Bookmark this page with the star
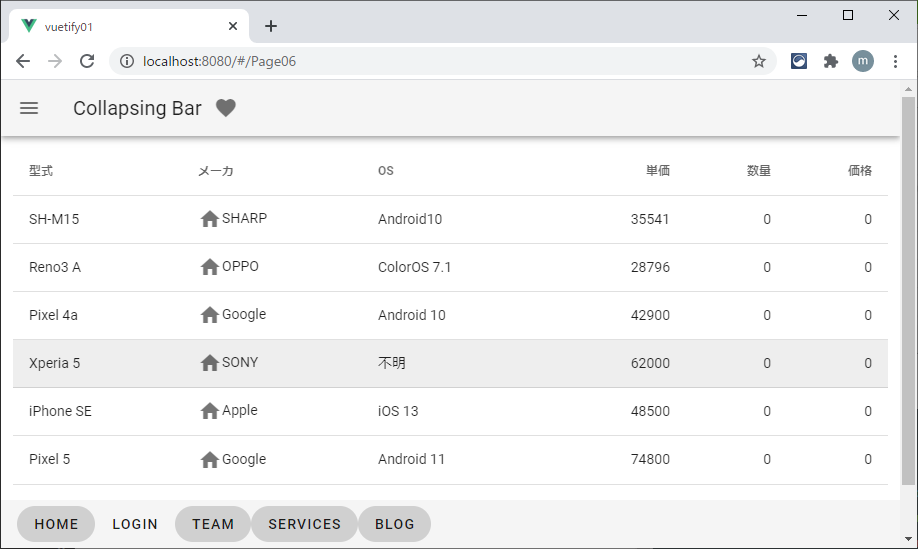 point(759,61)
